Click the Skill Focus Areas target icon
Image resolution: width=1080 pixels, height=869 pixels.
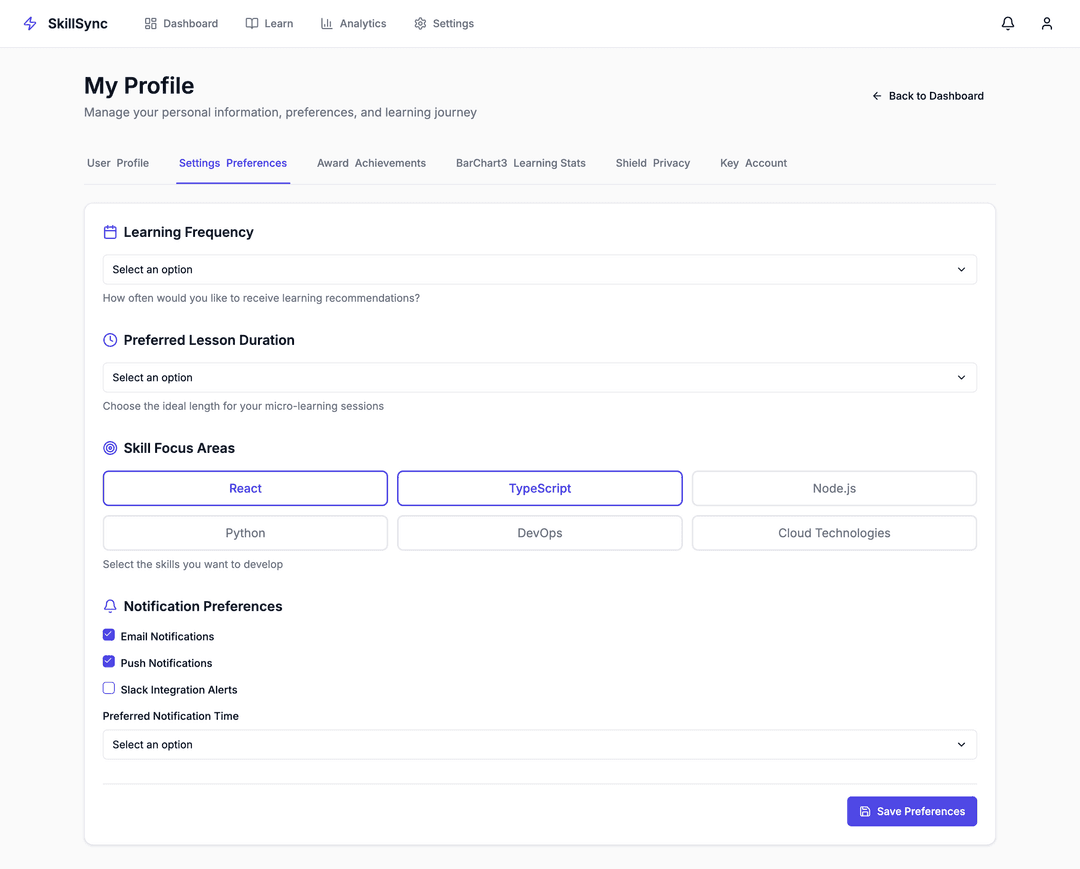pyautogui.click(x=110, y=448)
